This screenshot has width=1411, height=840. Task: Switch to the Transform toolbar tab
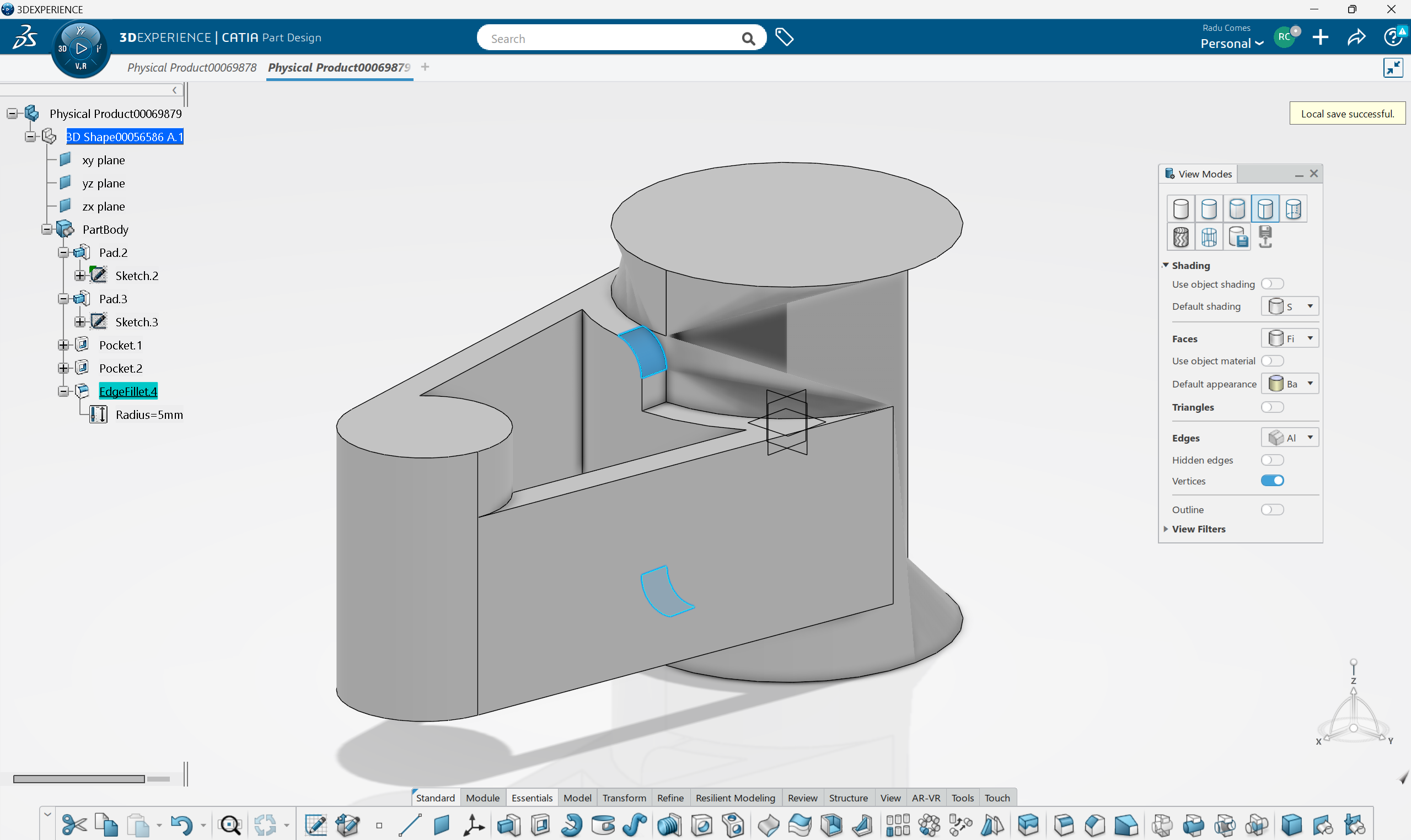[624, 798]
